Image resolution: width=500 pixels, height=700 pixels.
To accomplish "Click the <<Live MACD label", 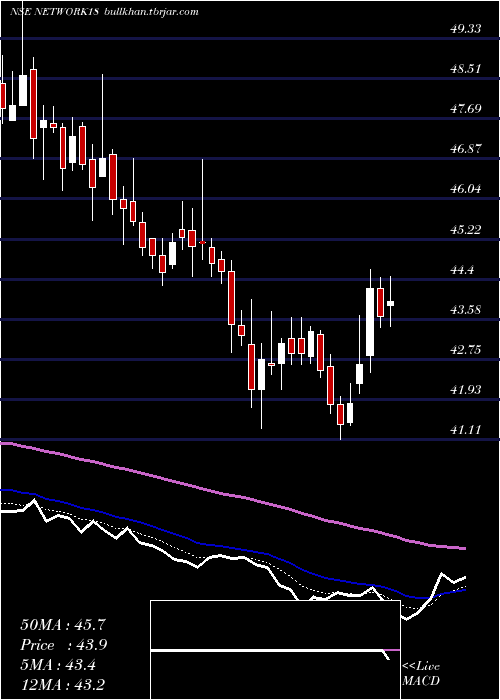I will click(421, 674).
